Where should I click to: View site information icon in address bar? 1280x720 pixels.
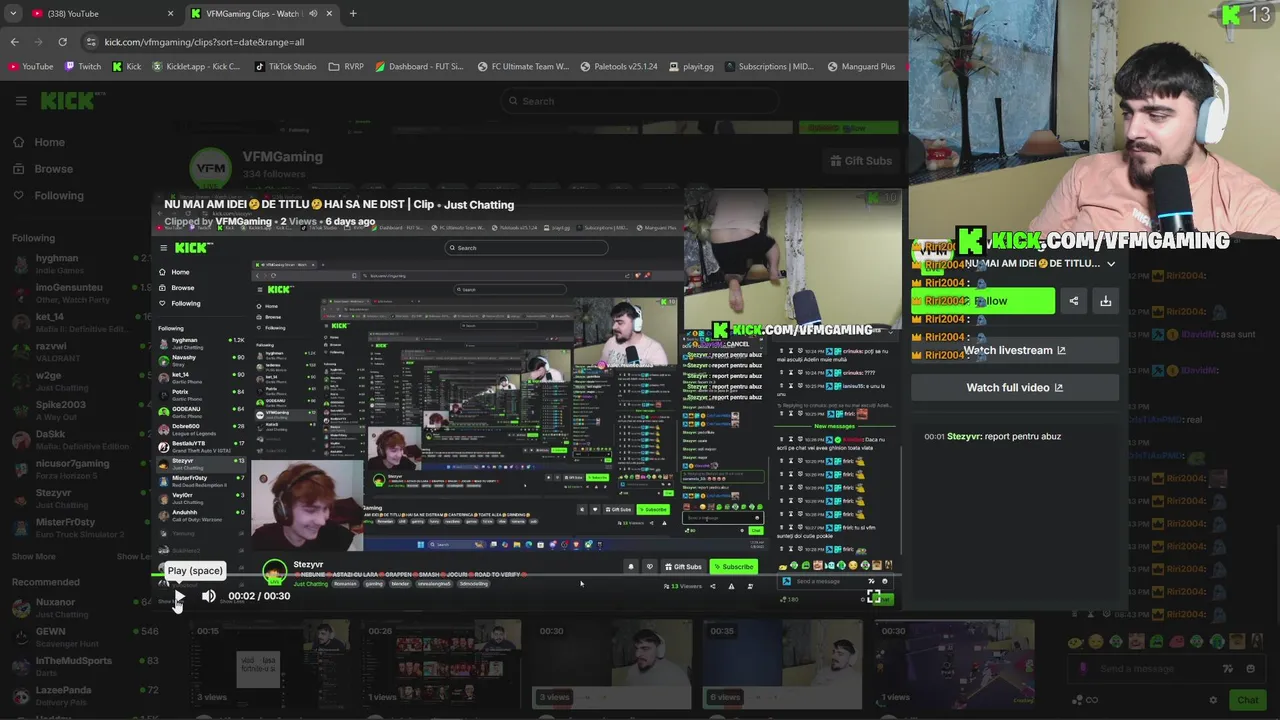click(x=91, y=42)
